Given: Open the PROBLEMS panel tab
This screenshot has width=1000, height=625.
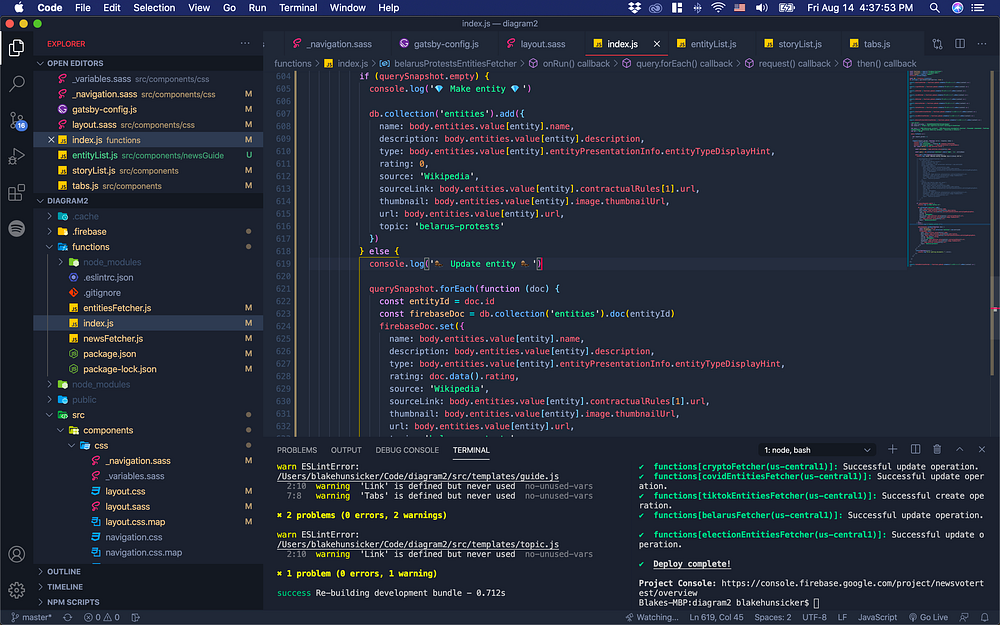Looking at the screenshot, I should pyautogui.click(x=297, y=450).
